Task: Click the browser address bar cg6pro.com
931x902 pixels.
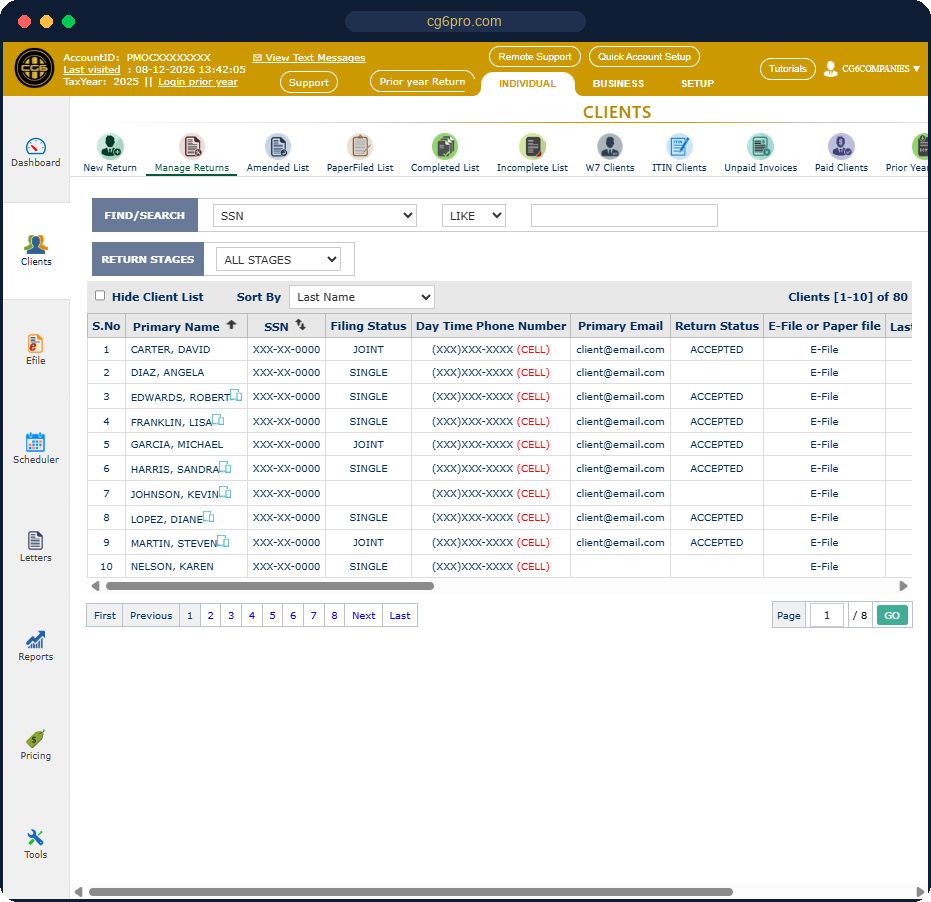Action: (465, 21)
